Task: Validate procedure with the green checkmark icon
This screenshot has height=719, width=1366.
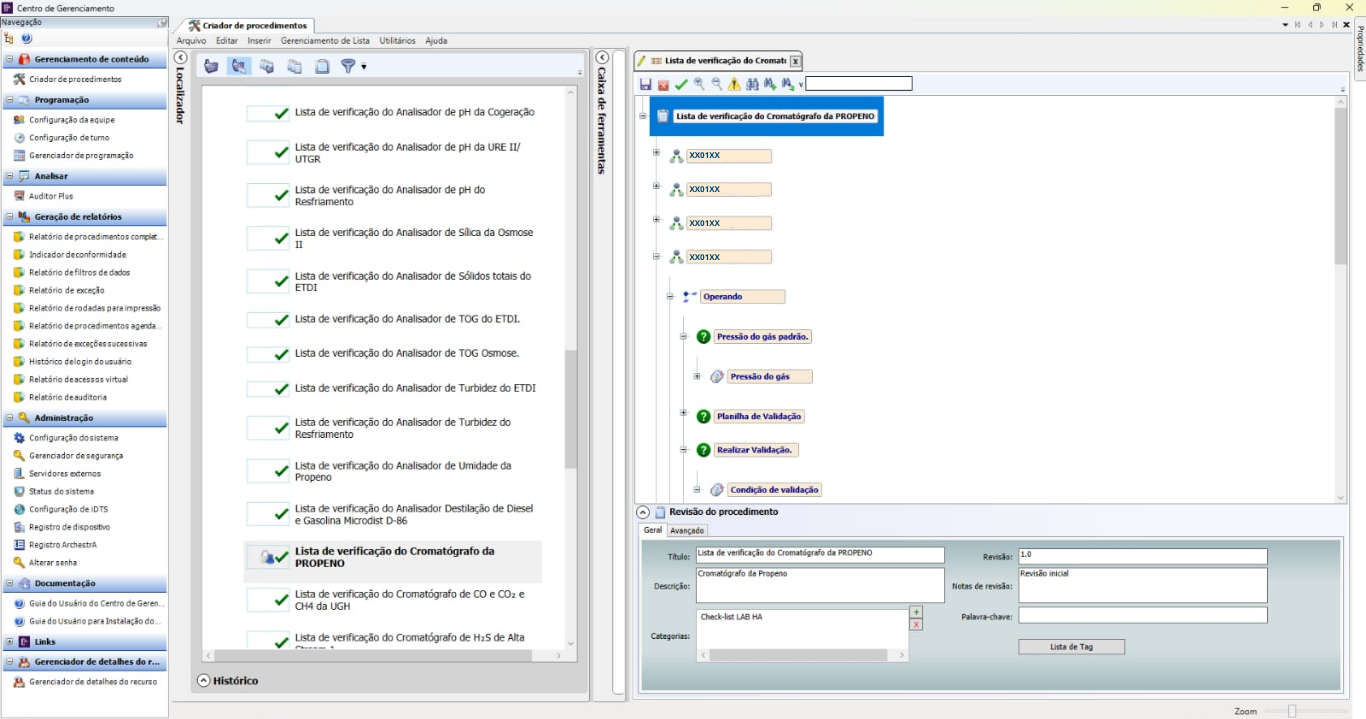Action: [682, 83]
